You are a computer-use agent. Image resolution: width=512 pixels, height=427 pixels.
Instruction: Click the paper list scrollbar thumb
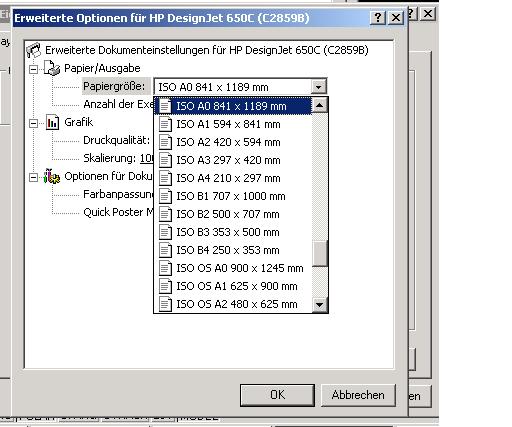click(321, 253)
